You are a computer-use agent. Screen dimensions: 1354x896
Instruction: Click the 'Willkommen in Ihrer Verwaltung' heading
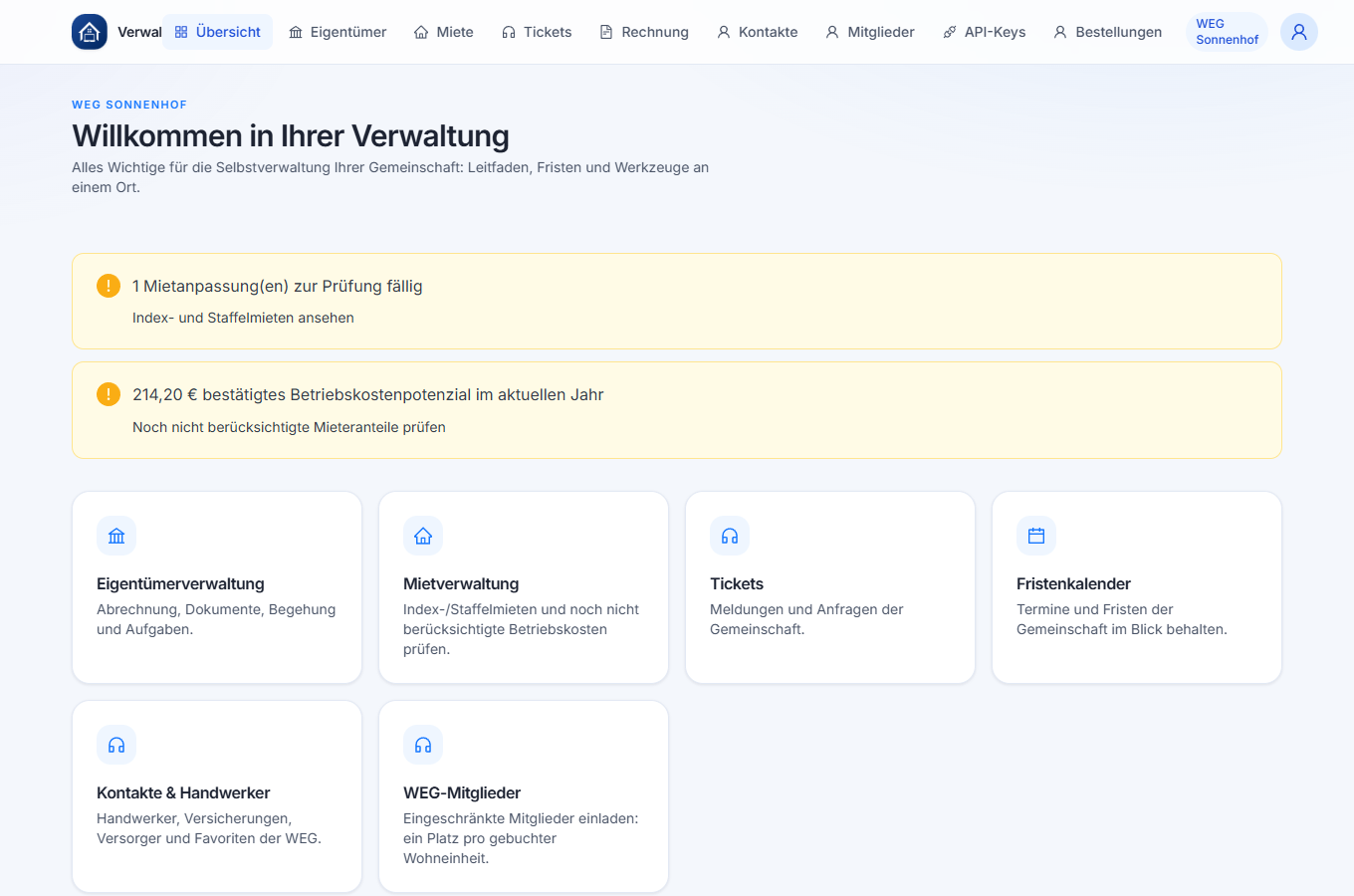pyautogui.click(x=291, y=135)
